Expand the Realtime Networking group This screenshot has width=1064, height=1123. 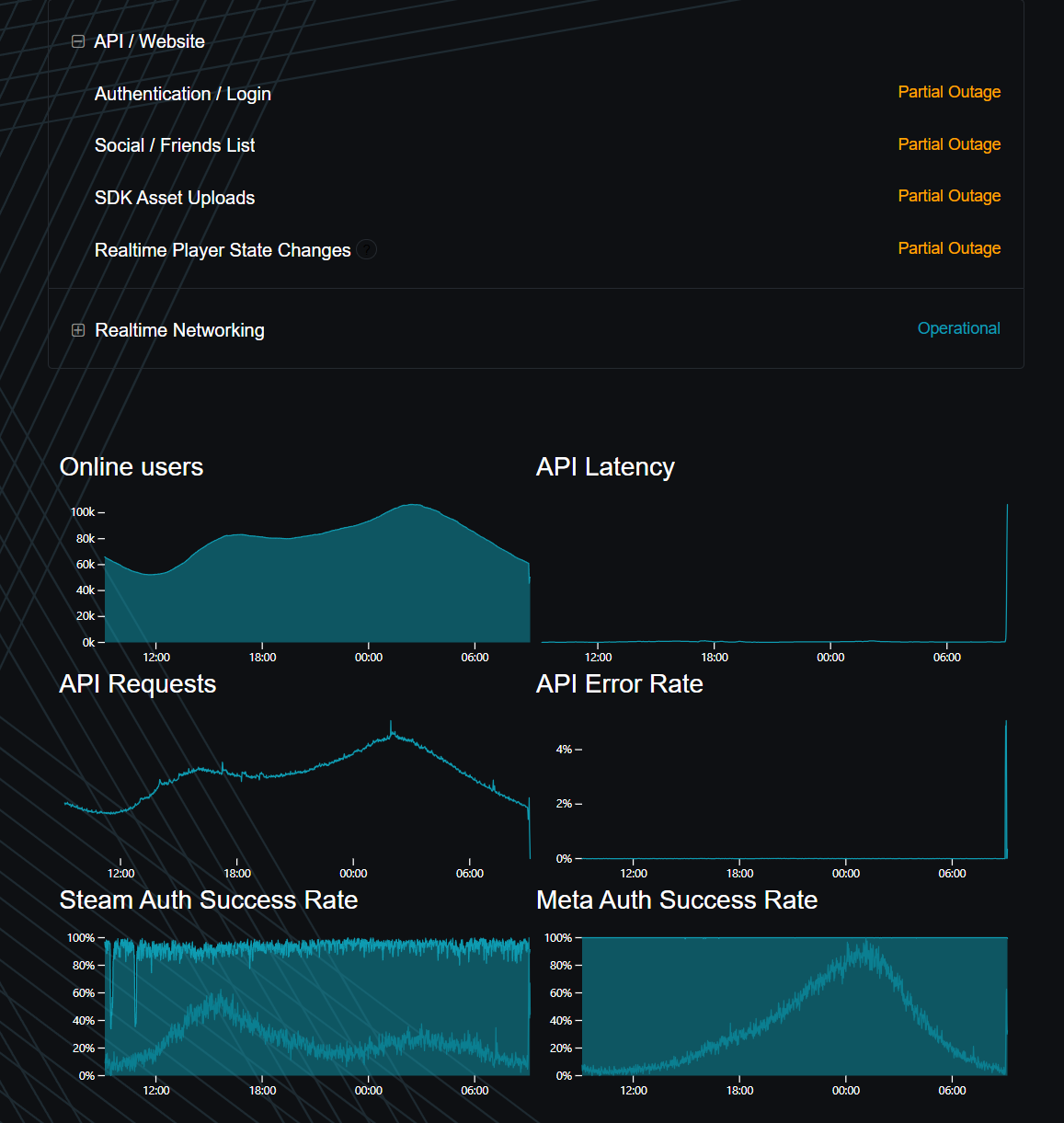coord(78,330)
